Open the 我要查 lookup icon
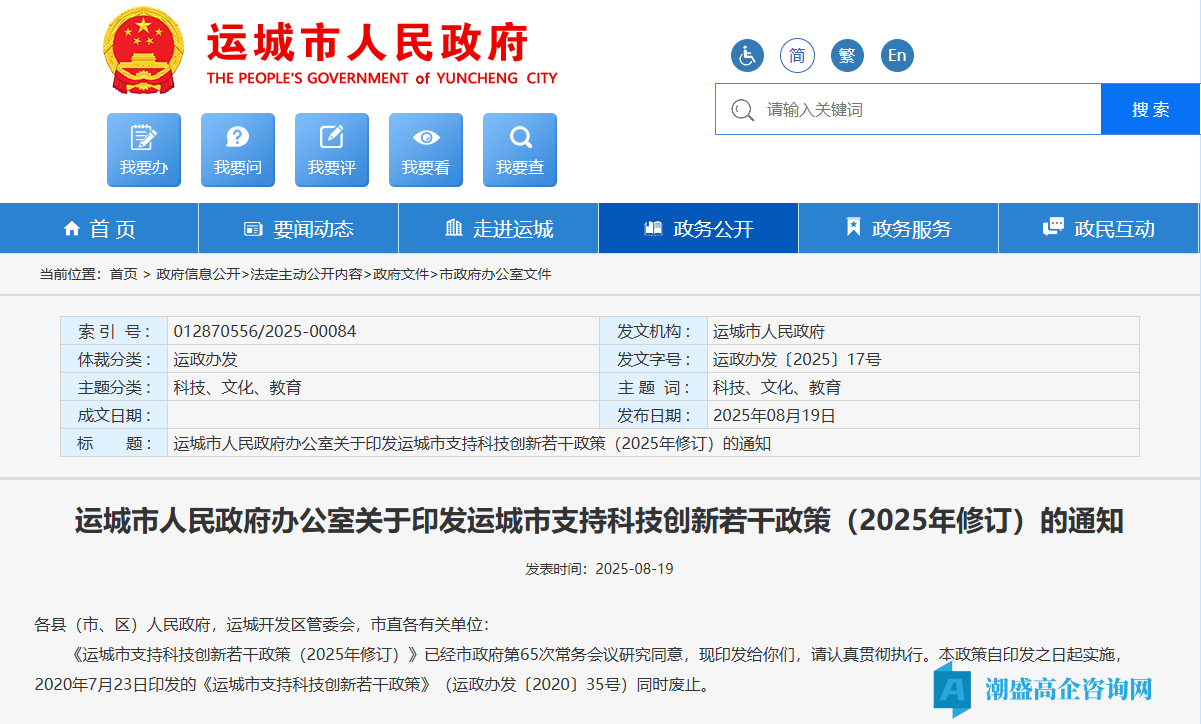This screenshot has height=724, width=1201. pos(519,150)
